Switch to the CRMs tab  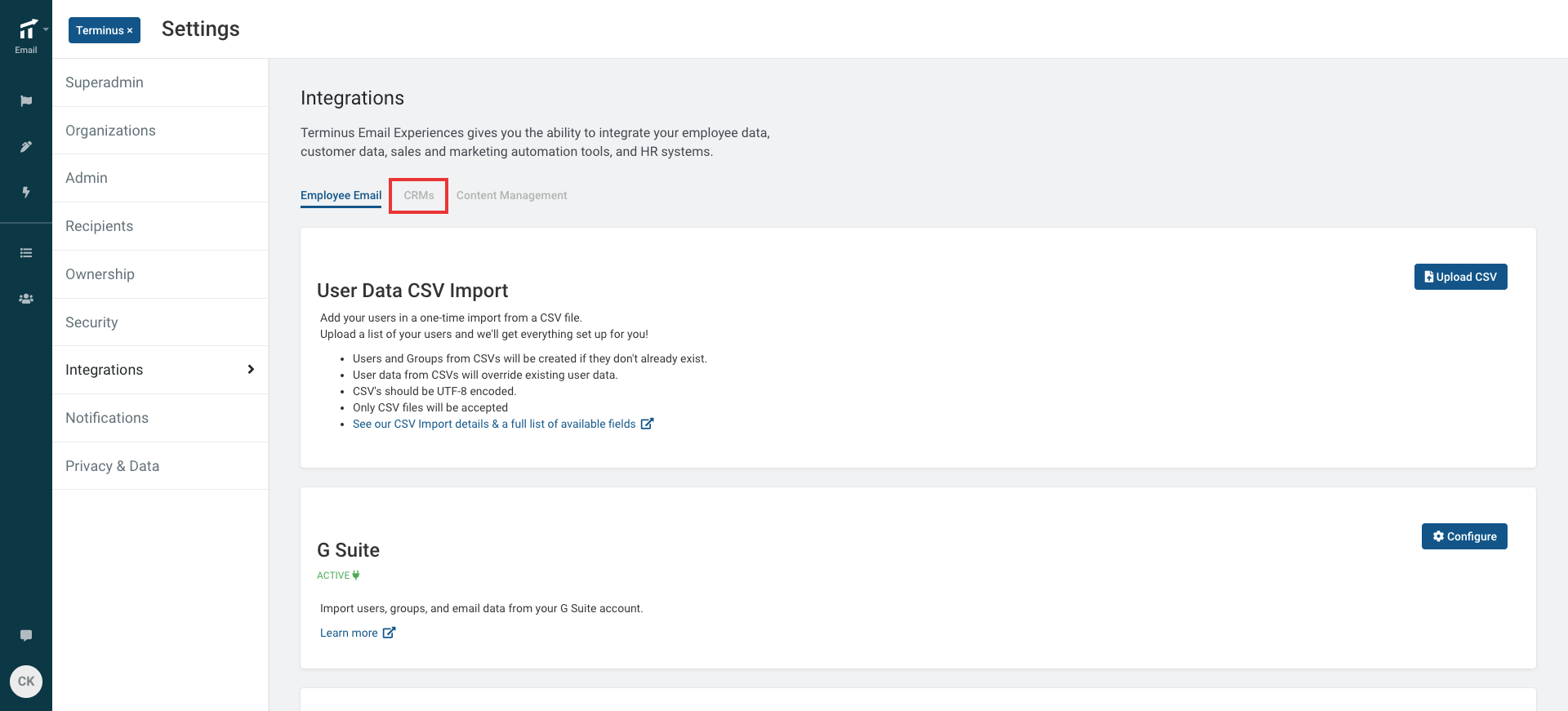419,196
